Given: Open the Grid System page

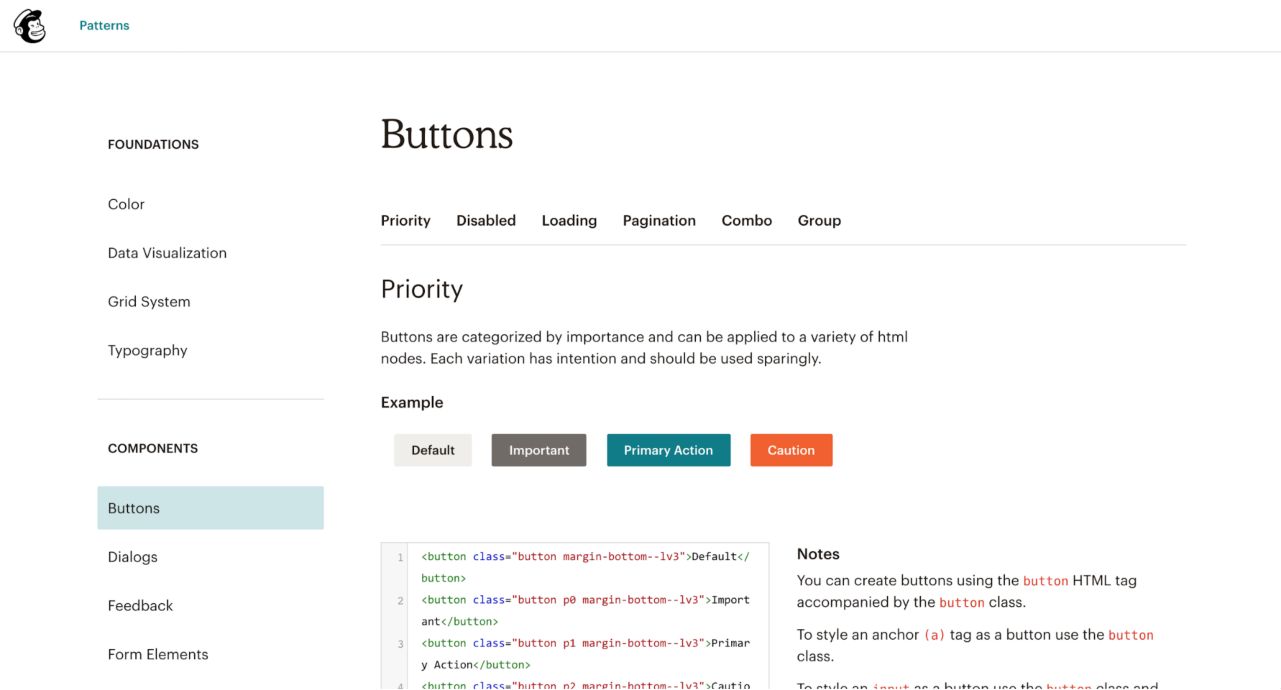Looking at the screenshot, I should pos(148,301).
